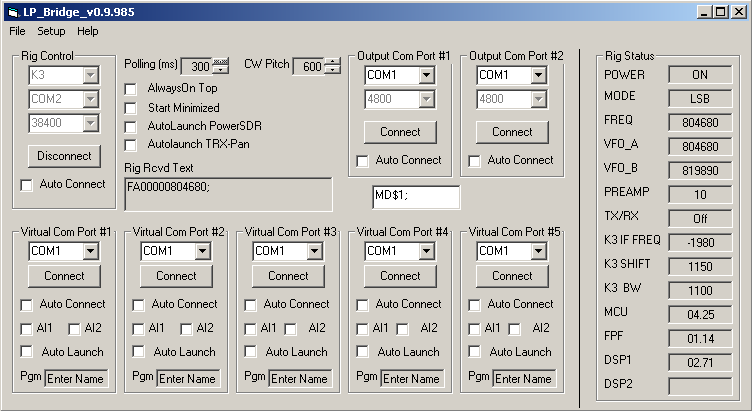Screen dimensions: 752x411
Task: Connect Output Com Port #2
Action: 512,132
